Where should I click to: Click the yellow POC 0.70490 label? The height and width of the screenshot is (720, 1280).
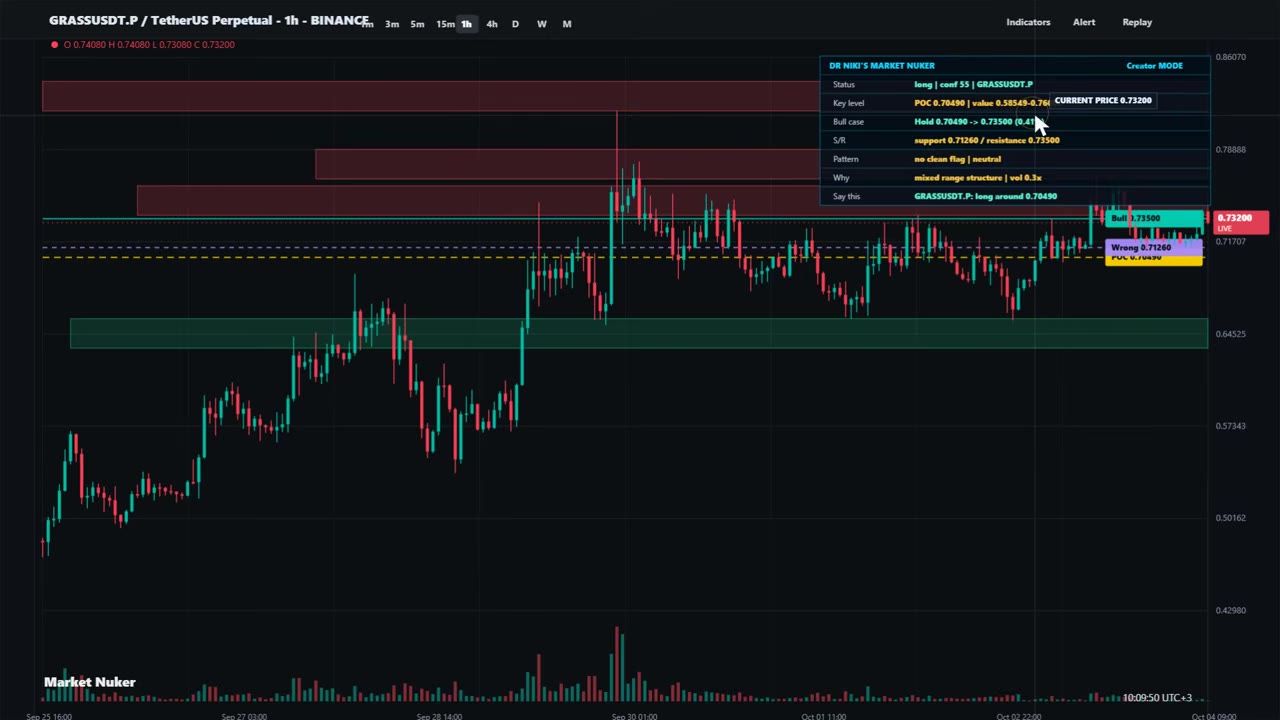tap(1153, 260)
